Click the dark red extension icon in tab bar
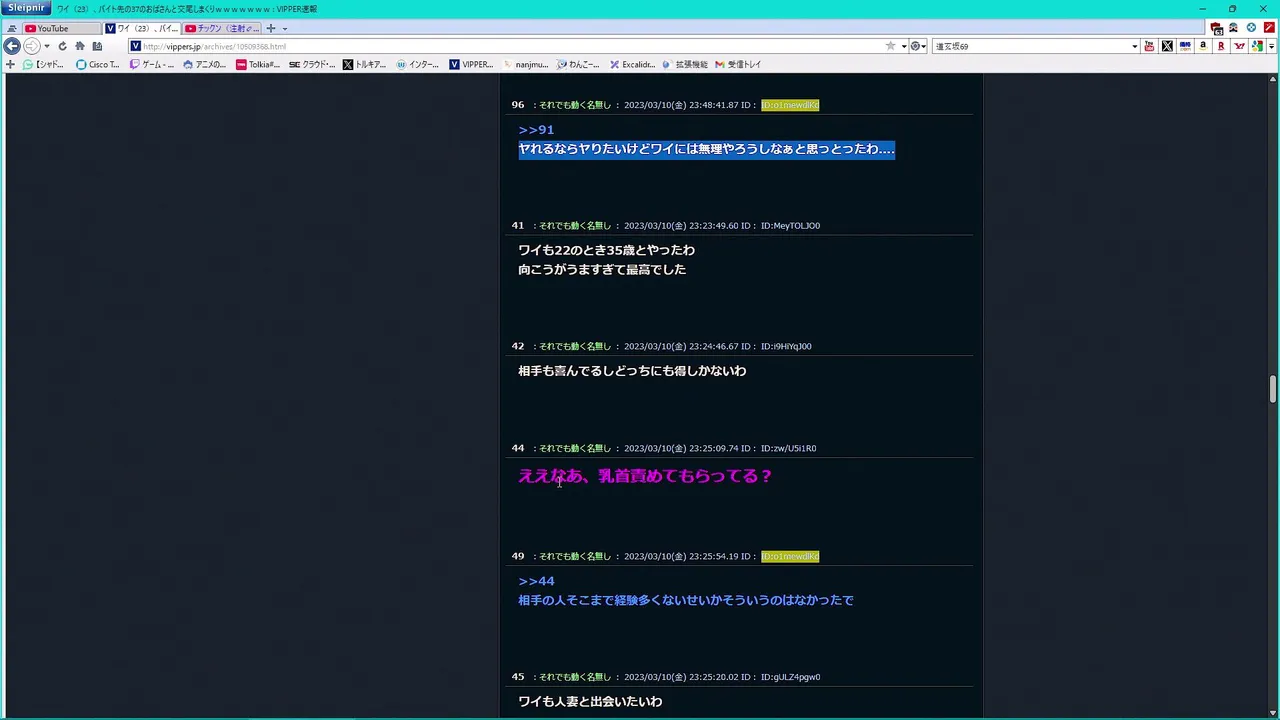 click(x=1217, y=28)
